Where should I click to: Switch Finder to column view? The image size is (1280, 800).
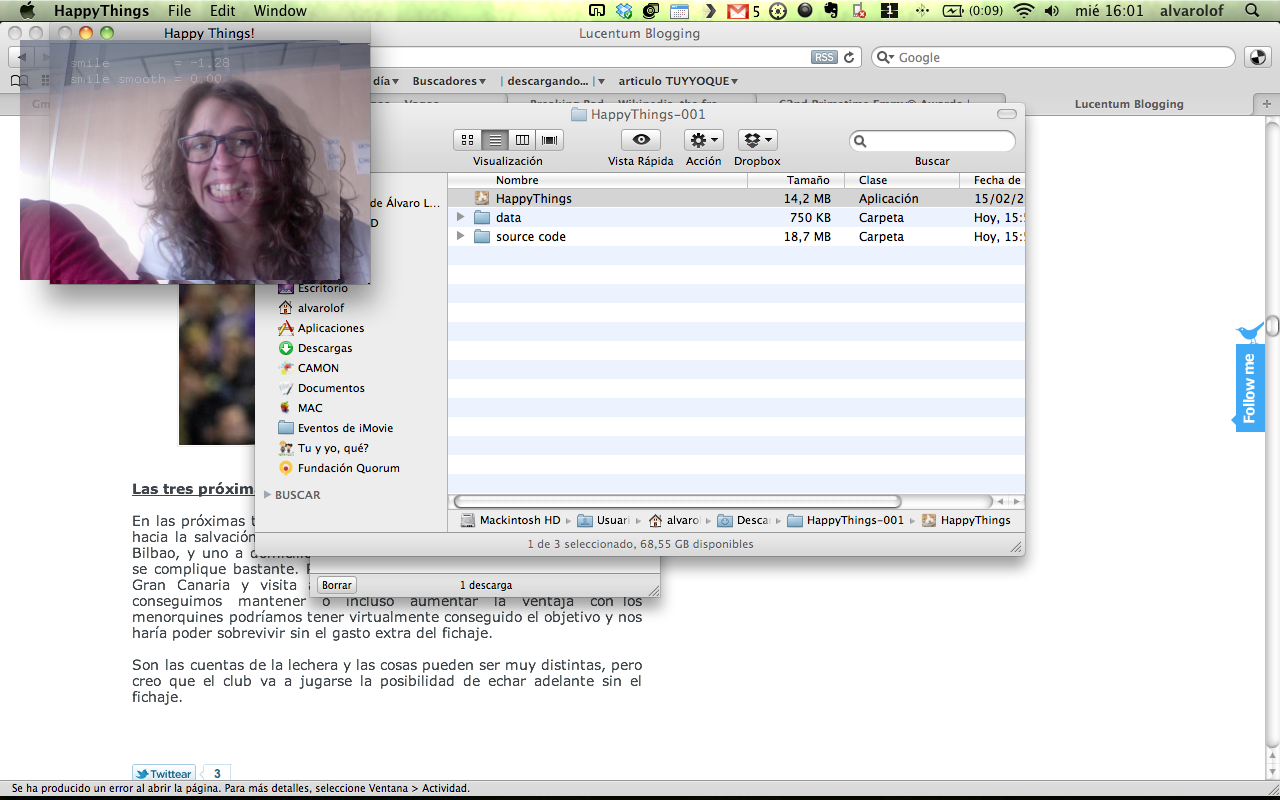click(x=522, y=140)
